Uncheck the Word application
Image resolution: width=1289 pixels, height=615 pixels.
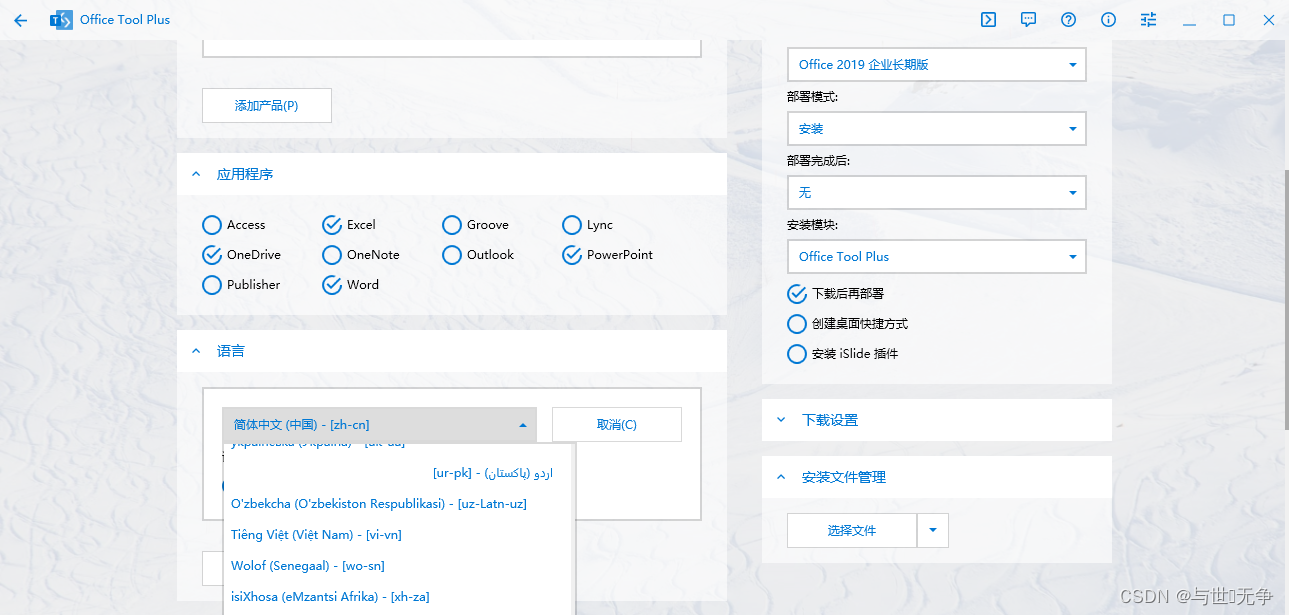tap(351, 285)
